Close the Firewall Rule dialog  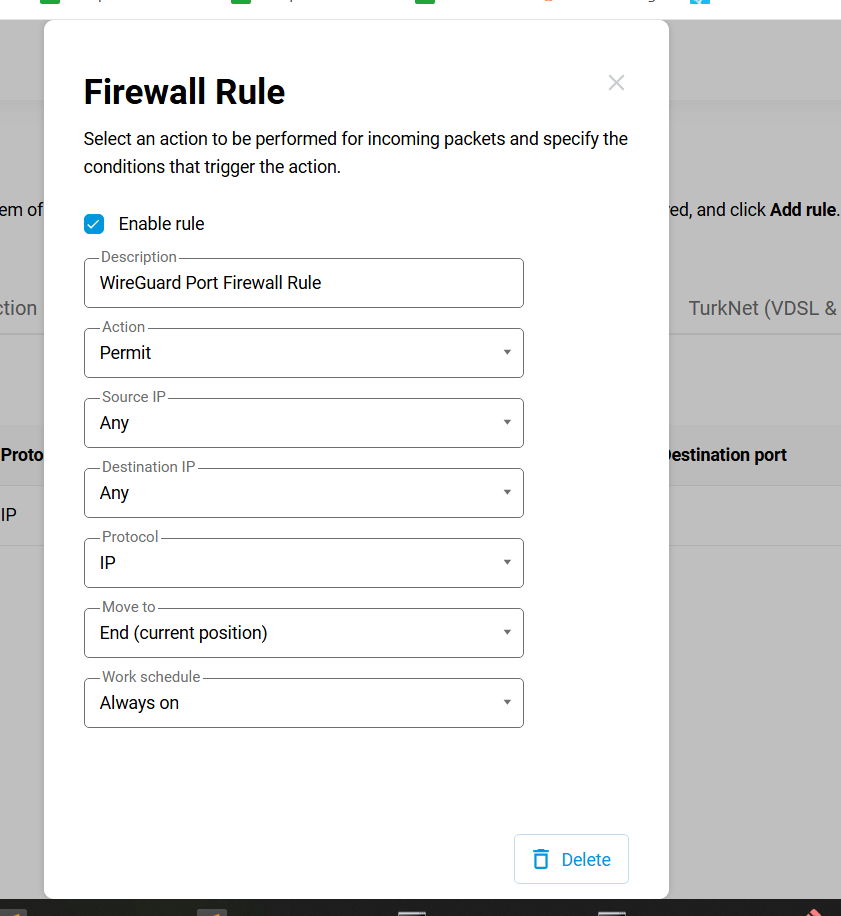(x=616, y=83)
